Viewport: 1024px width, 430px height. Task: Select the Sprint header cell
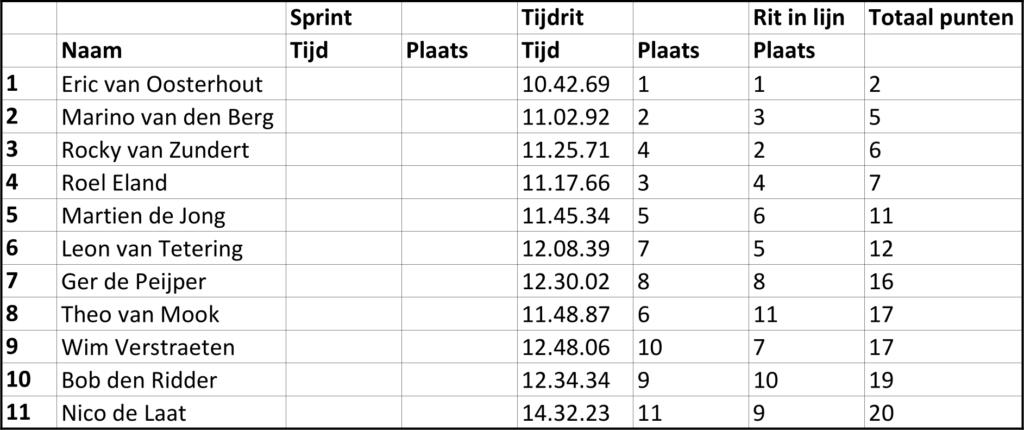click(318, 17)
